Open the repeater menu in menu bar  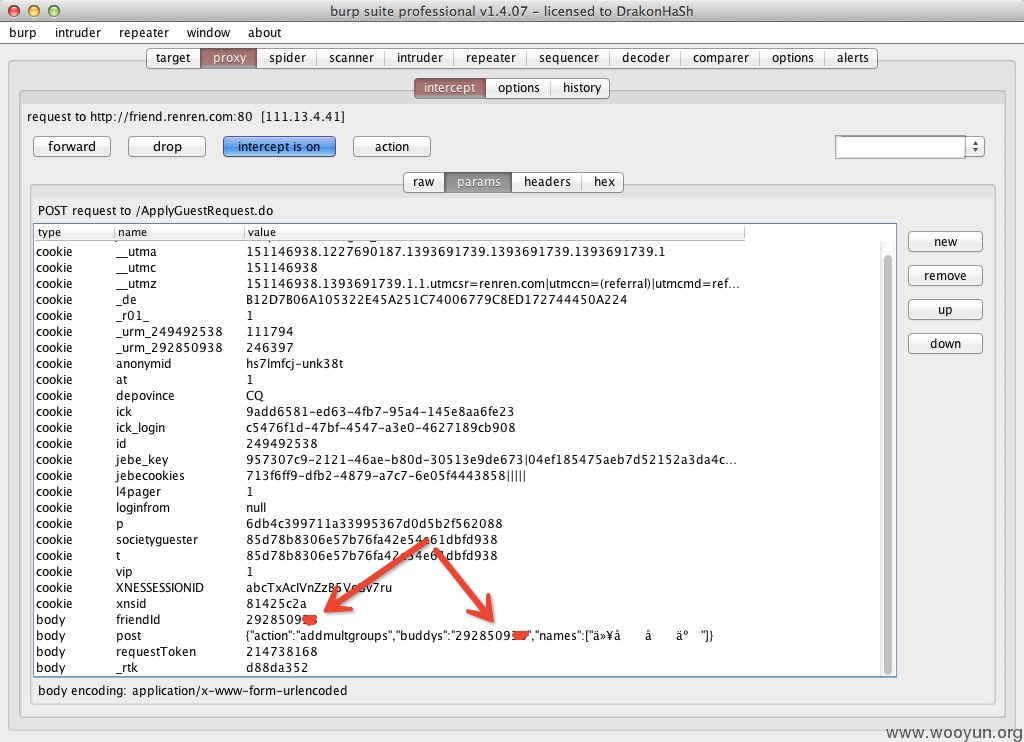click(144, 33)
